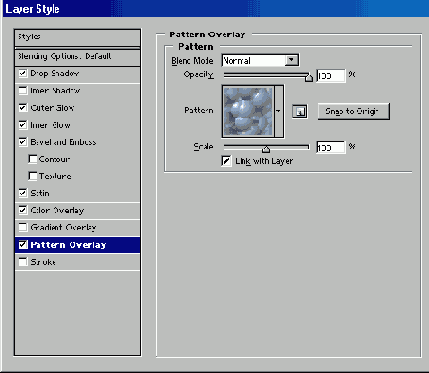Enable the Stroke checkbox
429x373 pixels.
click(23, 262)
